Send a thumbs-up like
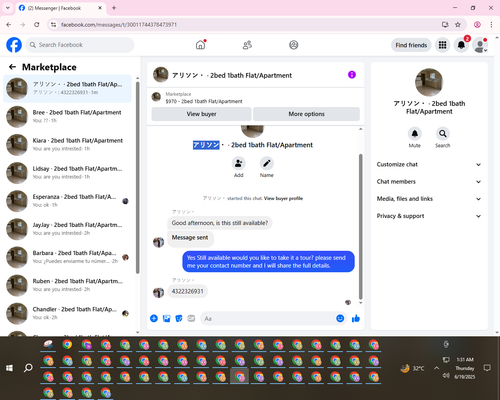Viewport: 500px width, 400px height. (356, 318)
